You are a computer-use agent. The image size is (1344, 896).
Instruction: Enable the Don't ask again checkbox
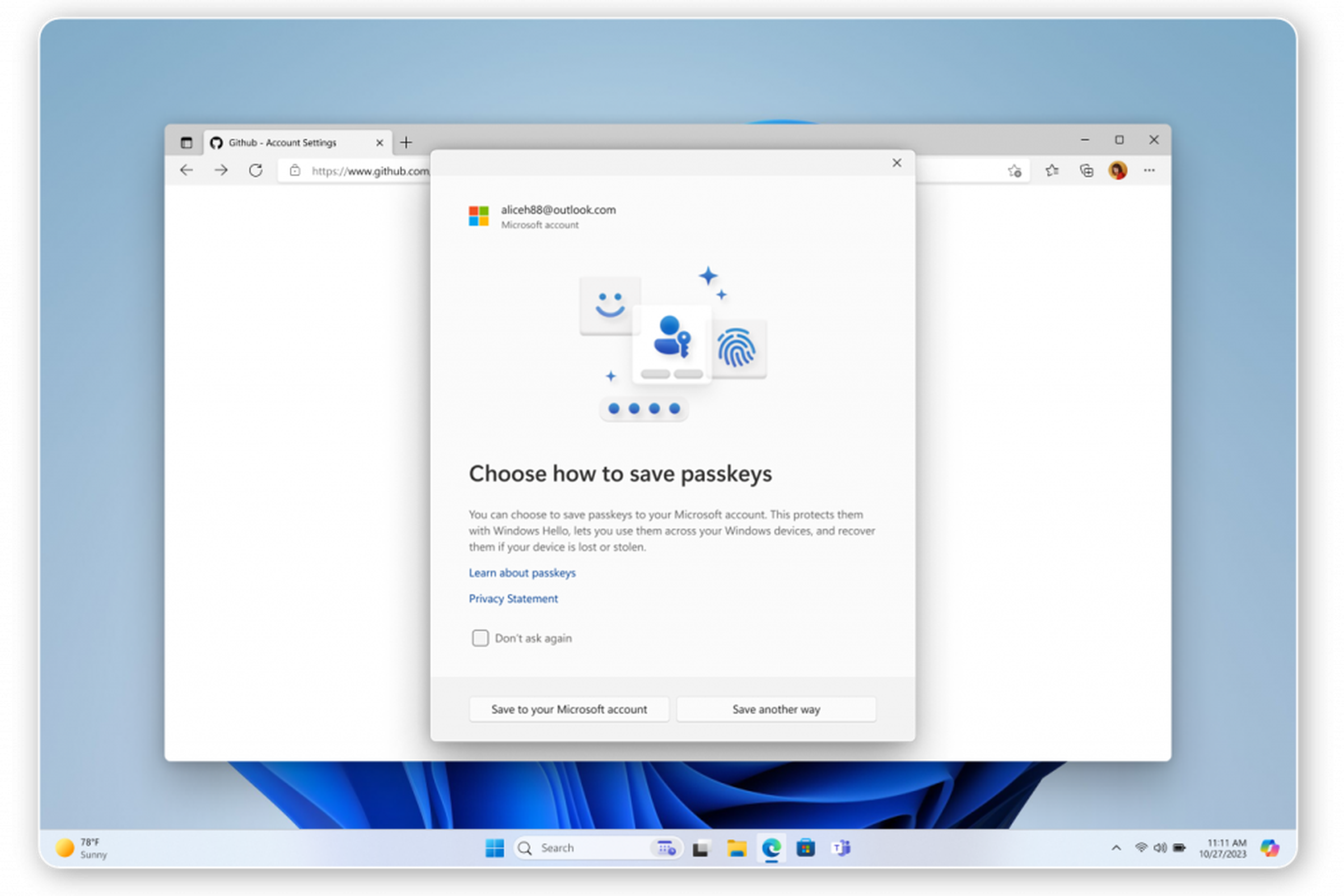[479, 638]
